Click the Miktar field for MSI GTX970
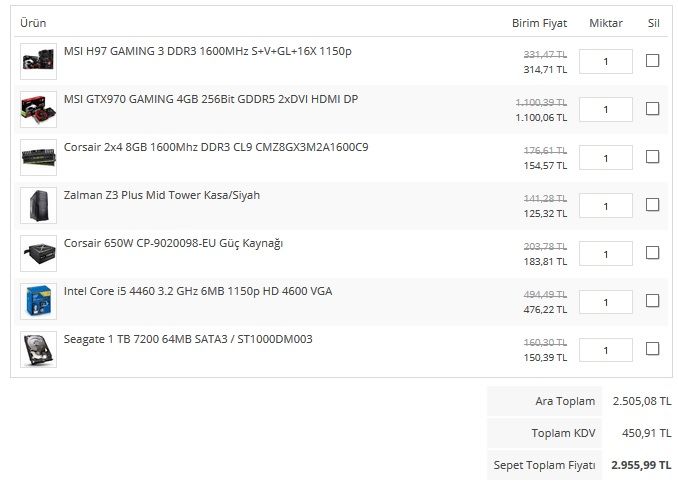This screenshot has height=497, width=678. coord(606,110)
